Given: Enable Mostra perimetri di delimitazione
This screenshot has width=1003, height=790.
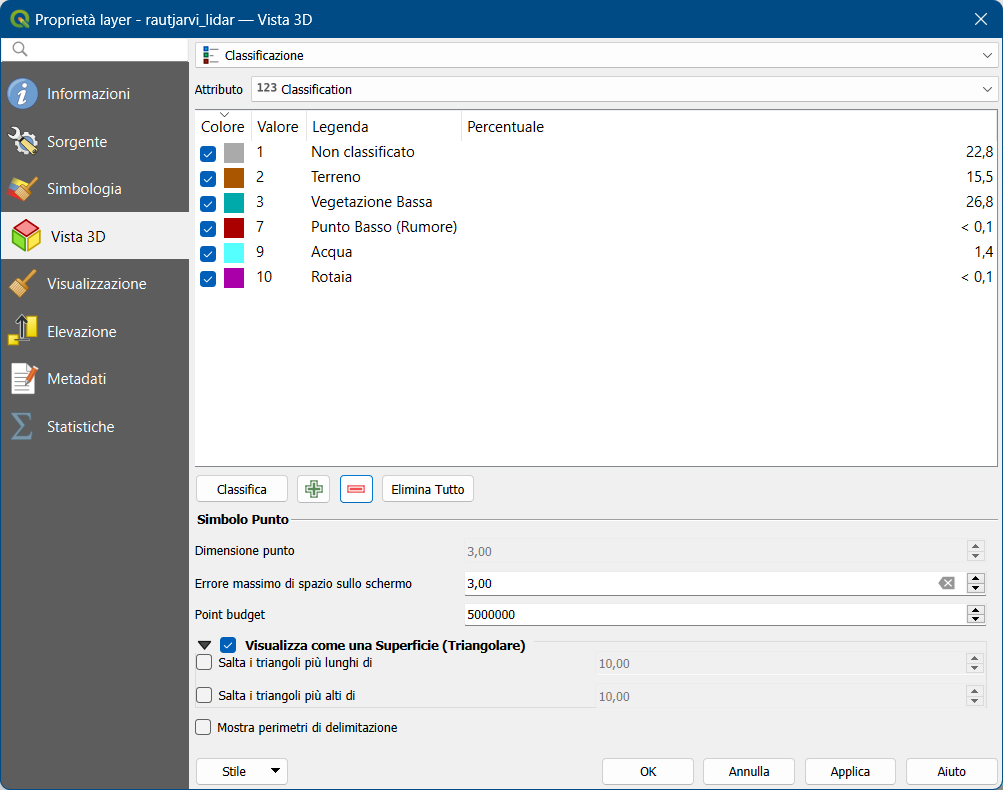Looking at the screenshot, I should coord(203,727).
